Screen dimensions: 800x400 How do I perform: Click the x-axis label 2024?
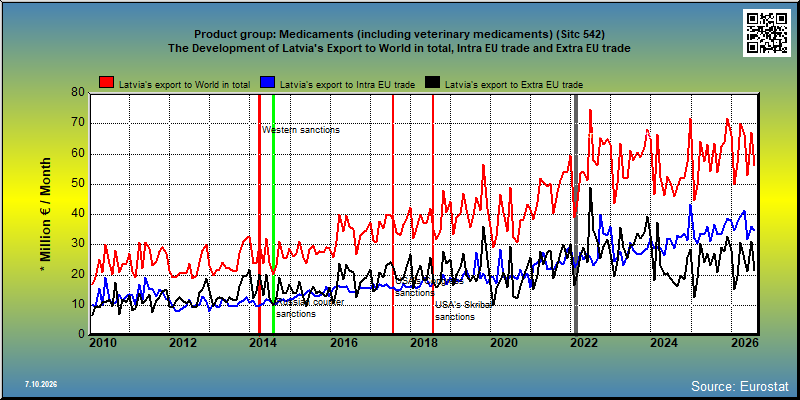pyautogui.click(x=665, y=342)
